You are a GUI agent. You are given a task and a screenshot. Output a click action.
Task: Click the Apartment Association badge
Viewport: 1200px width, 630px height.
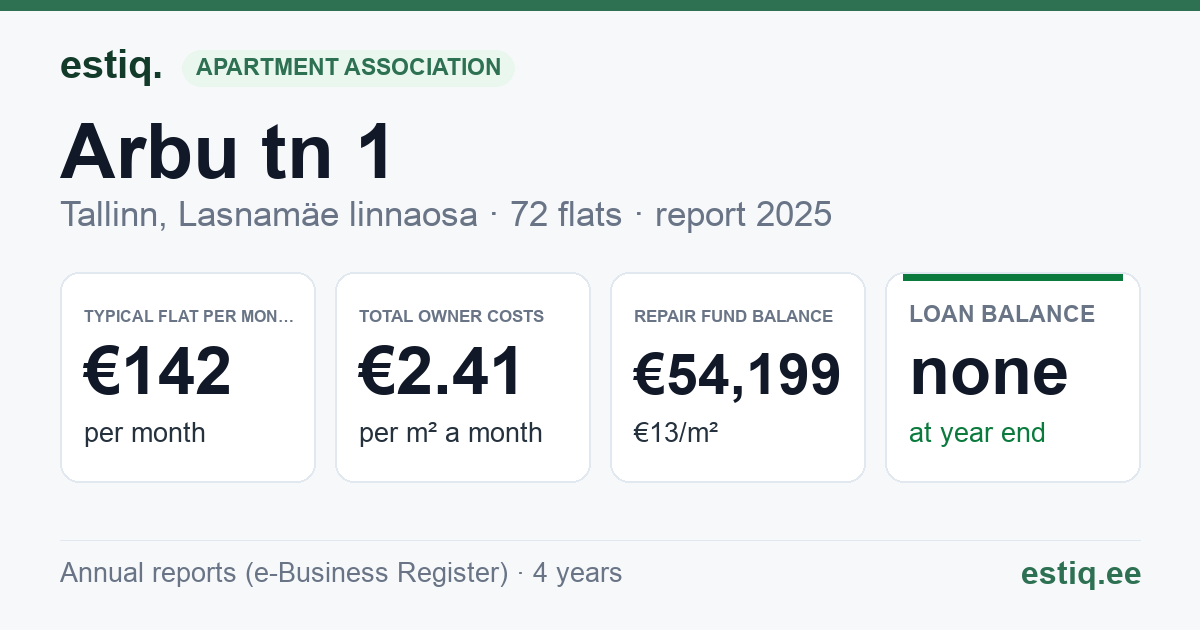[348, 68]
